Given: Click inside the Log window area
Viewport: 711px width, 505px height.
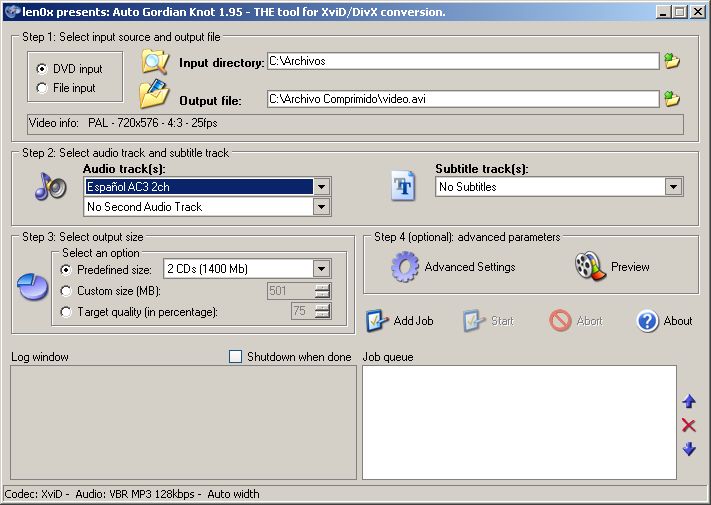Looking at the screenshot, I should (x=183, y=422).
